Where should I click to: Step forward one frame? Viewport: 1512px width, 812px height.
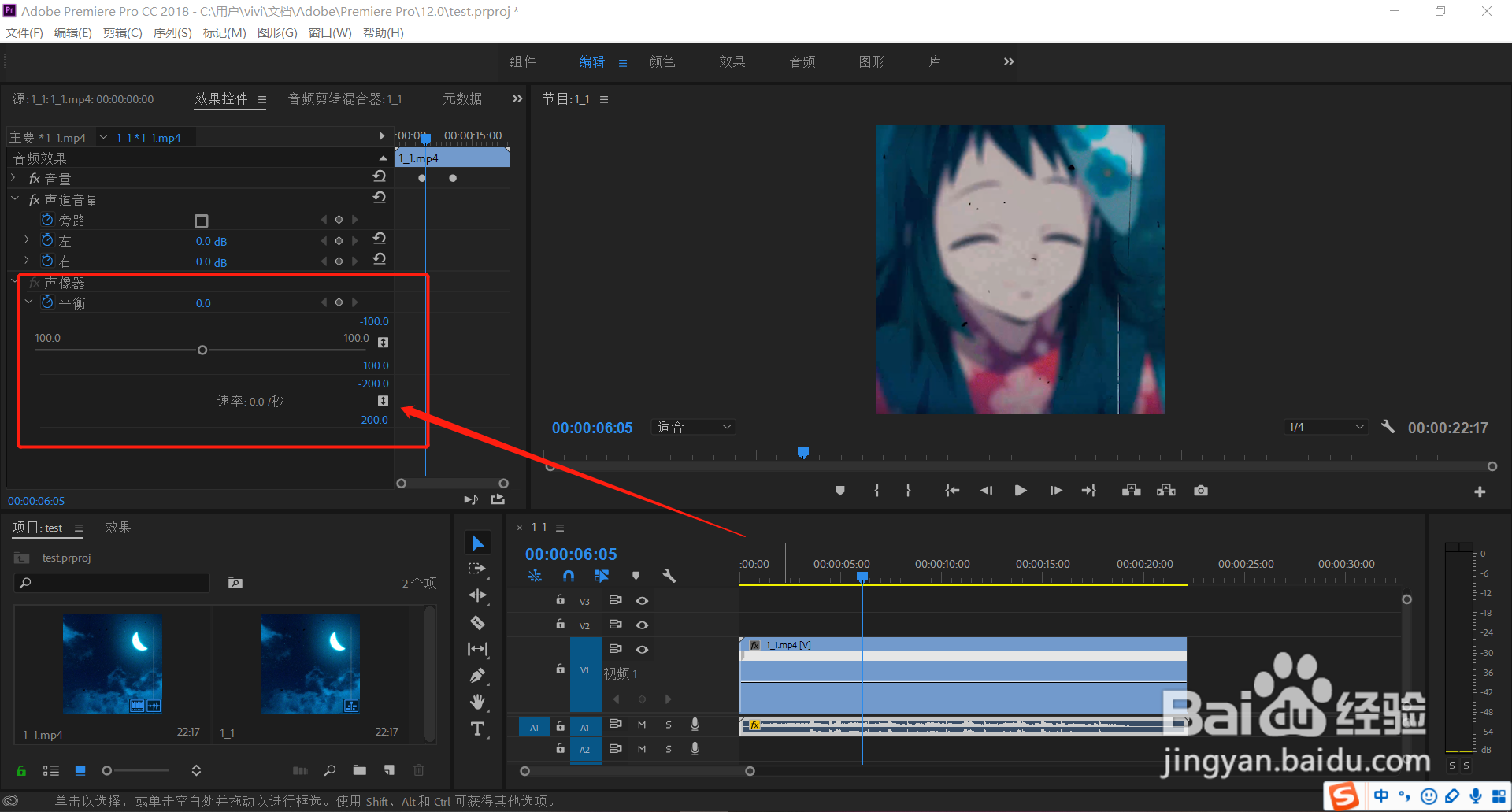[x=1056, y=491]
